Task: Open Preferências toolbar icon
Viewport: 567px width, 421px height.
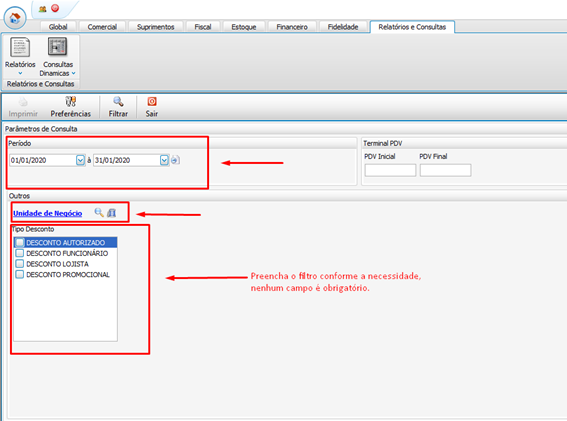Action: tap(71, 102)
